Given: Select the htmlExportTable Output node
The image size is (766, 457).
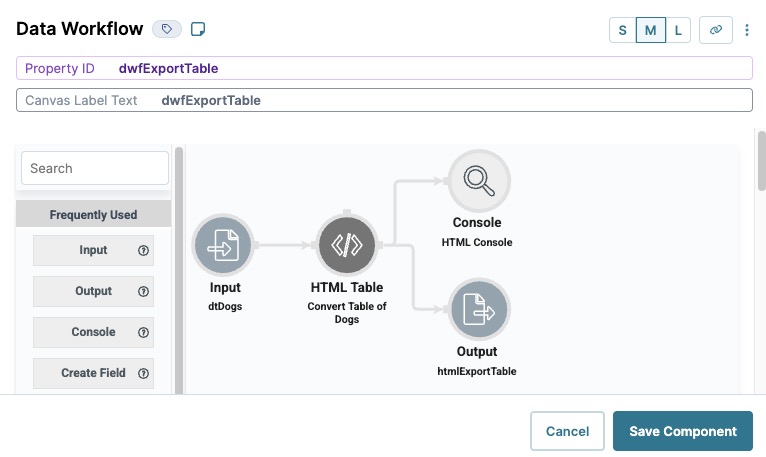Looking at the screenshot, I should coord(479,309).
